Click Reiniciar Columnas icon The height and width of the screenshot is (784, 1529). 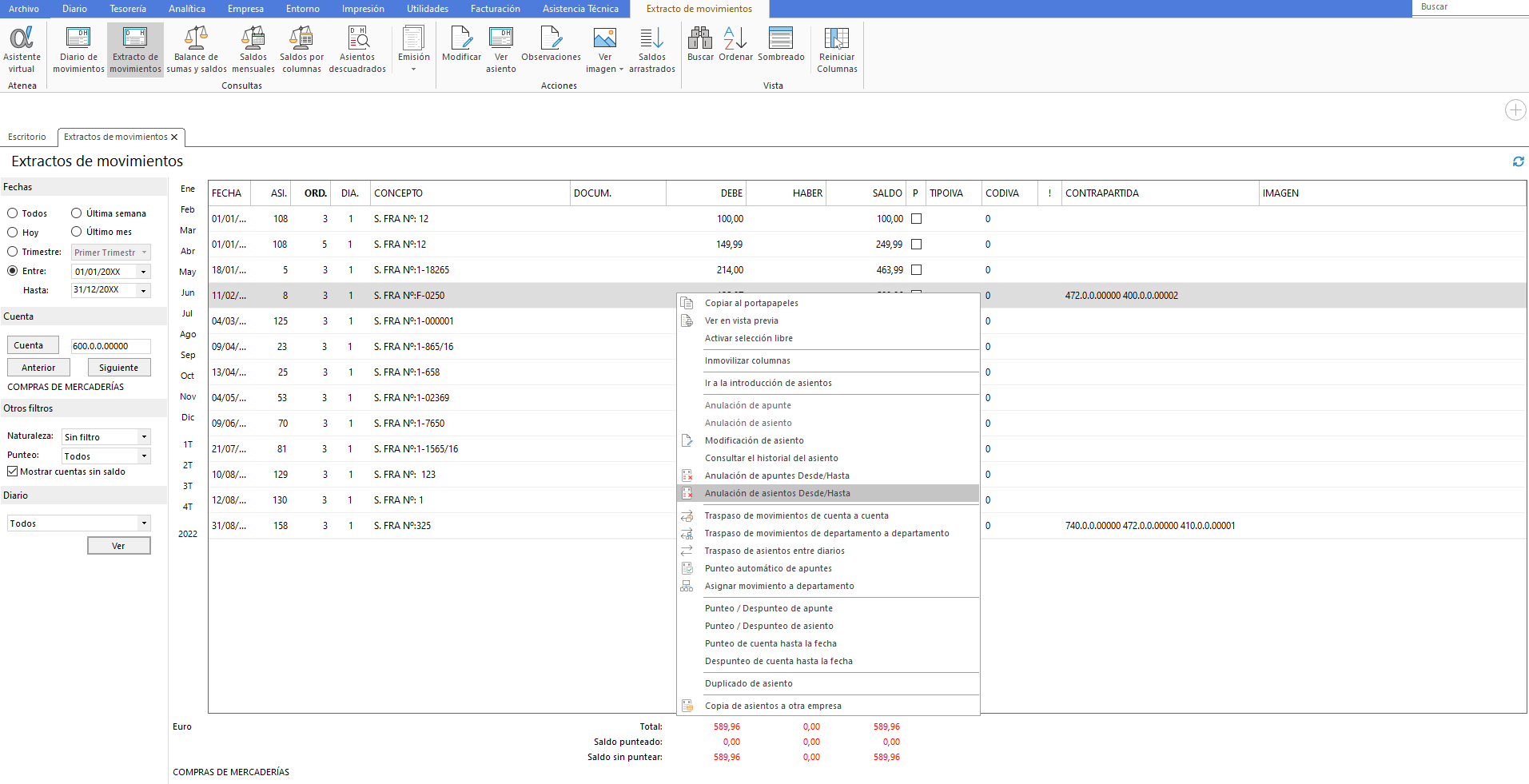coord(837,50)
